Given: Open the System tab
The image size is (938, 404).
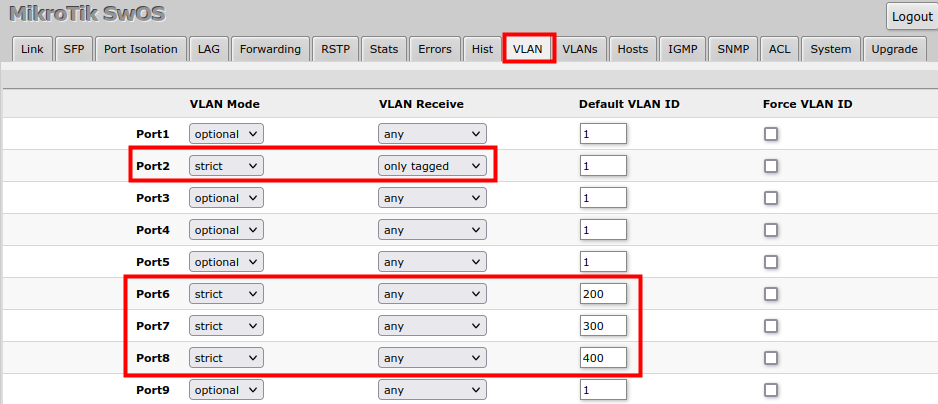Looking at the screenshot, I should (831, 49).
